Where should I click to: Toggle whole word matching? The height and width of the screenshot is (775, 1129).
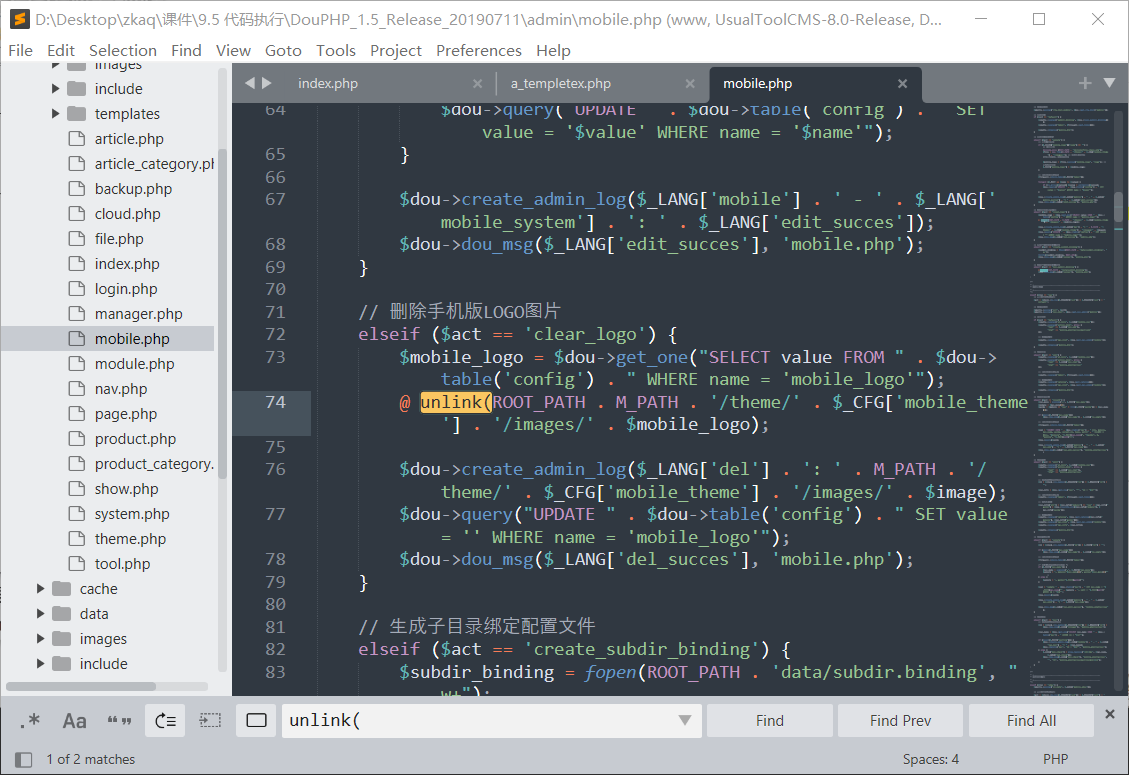(x=120, y=720)
